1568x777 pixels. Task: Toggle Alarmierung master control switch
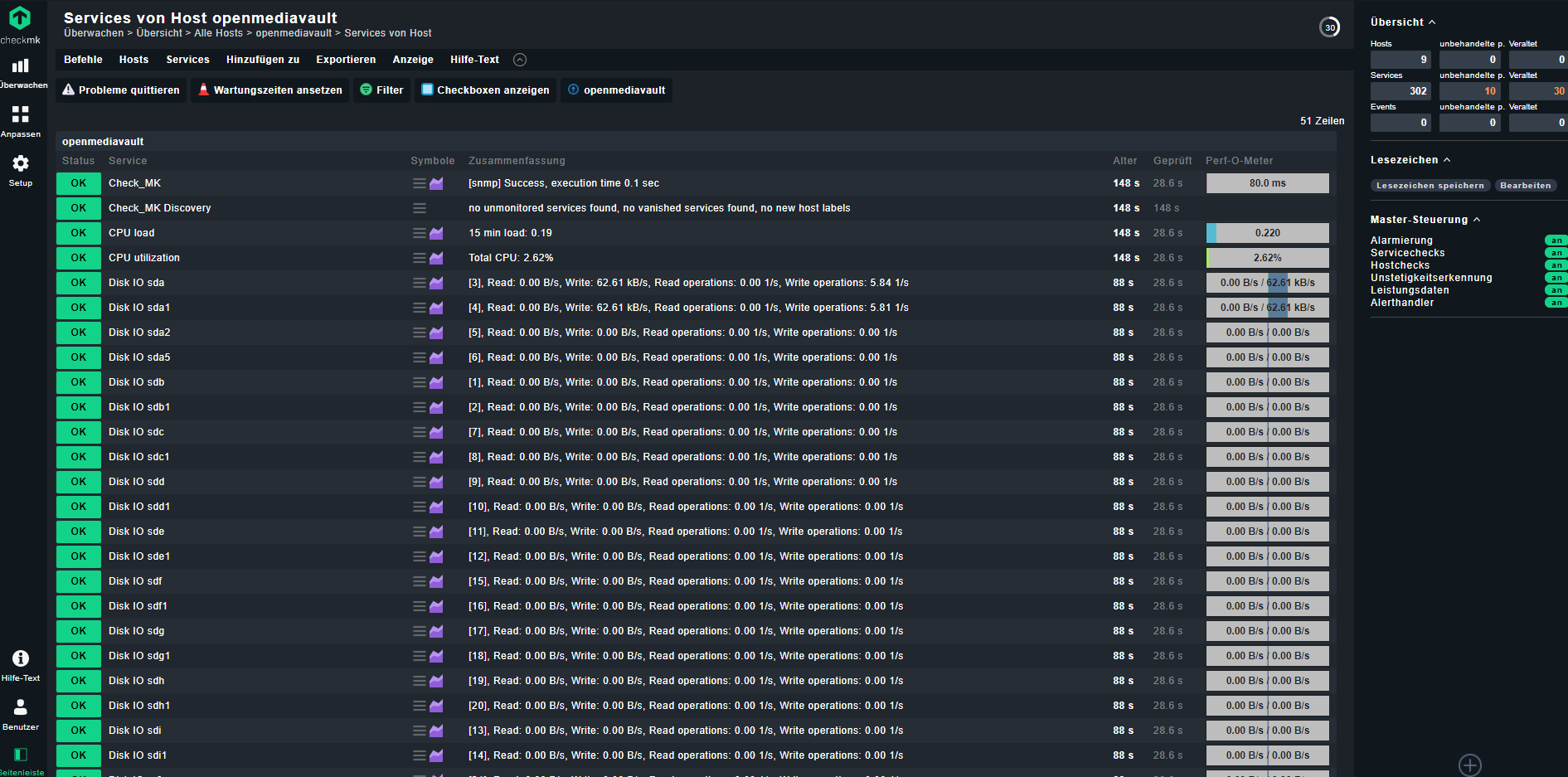[1556, 240]
